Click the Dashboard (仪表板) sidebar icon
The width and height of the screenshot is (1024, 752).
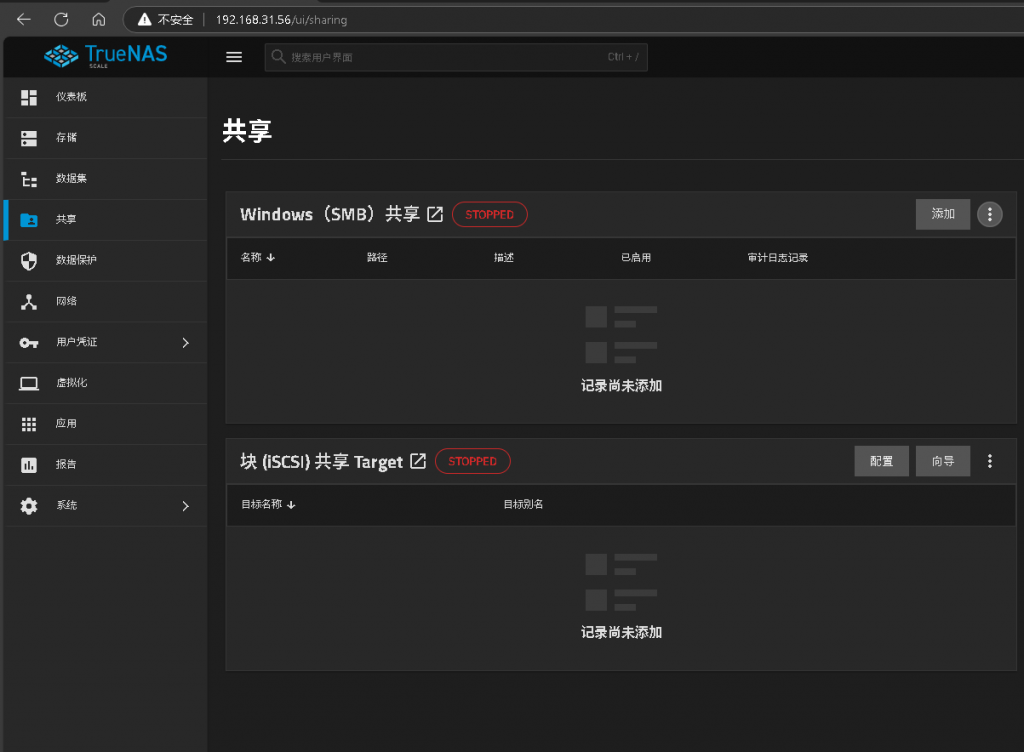pyautogui.click(x=29, y=97)
